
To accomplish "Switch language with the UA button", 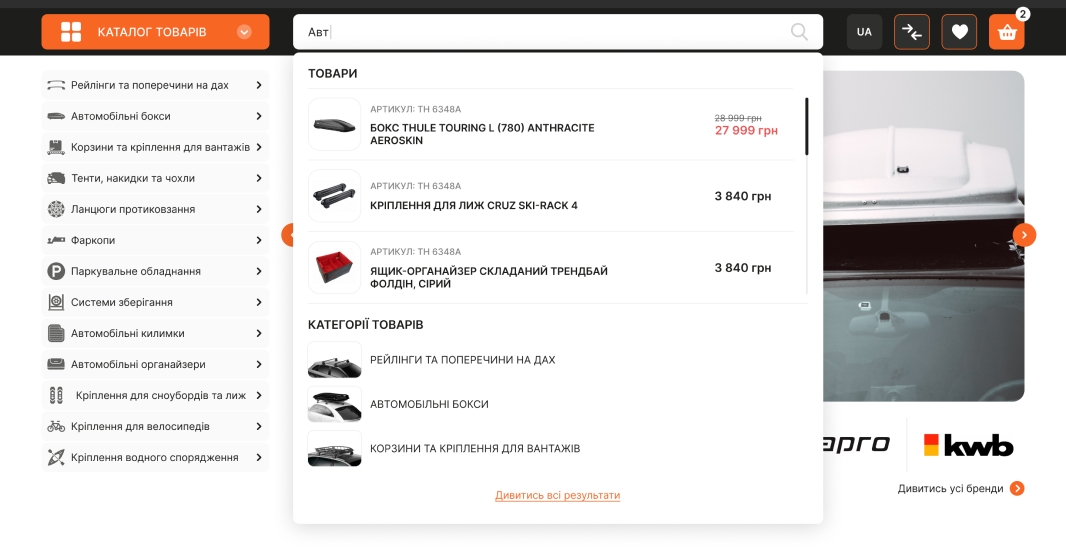I will tap(864, 32).
